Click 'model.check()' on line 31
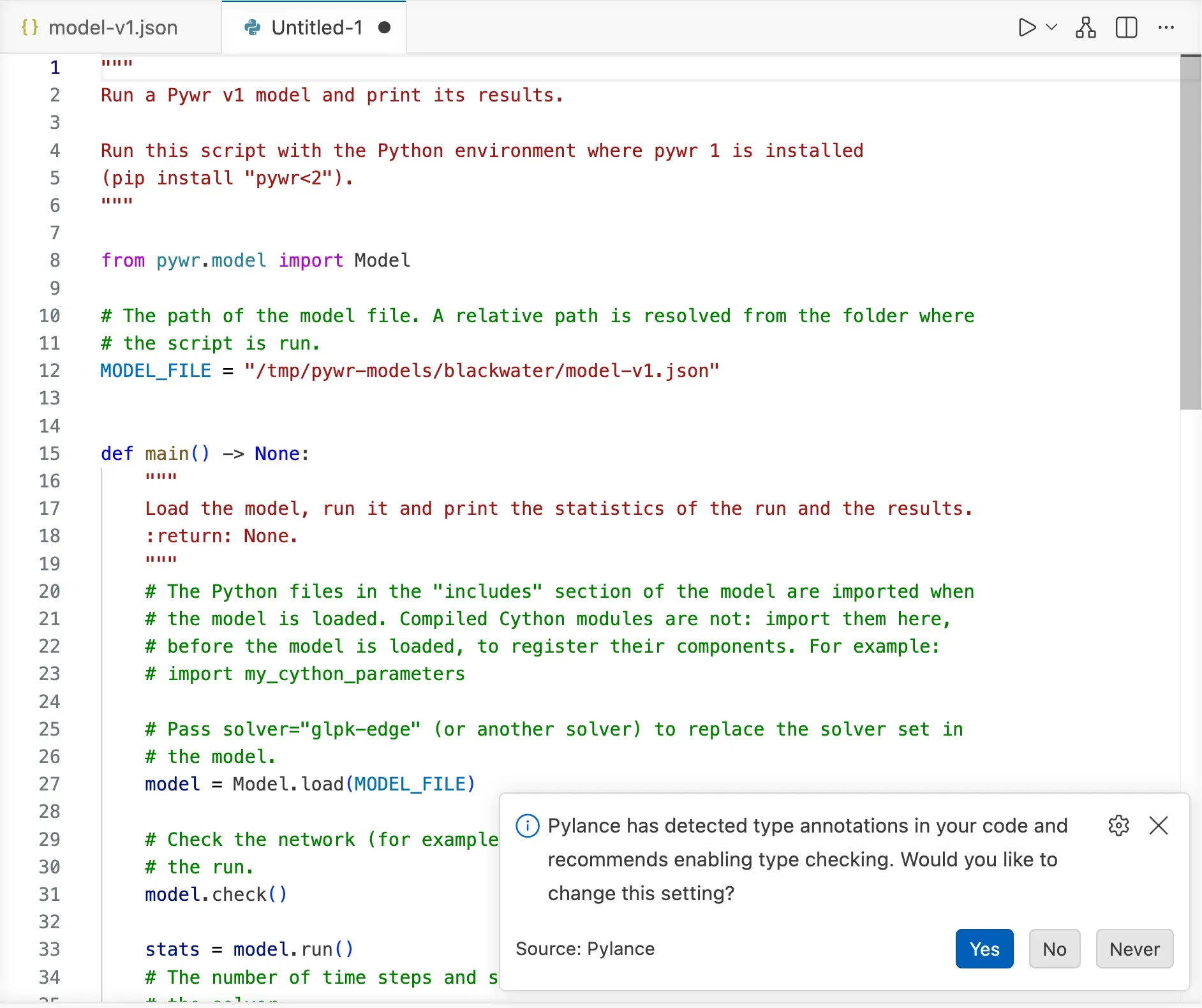This screenshot has height=1008, width=1202. pyautogui.click(x=216, y=894)
